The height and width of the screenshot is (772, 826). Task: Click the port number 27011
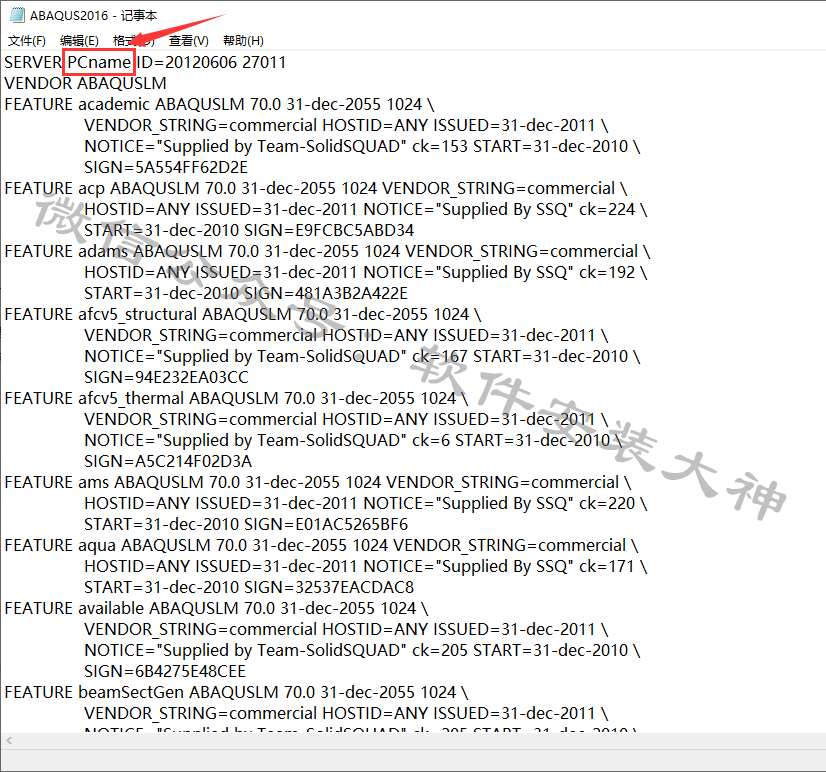264,62
